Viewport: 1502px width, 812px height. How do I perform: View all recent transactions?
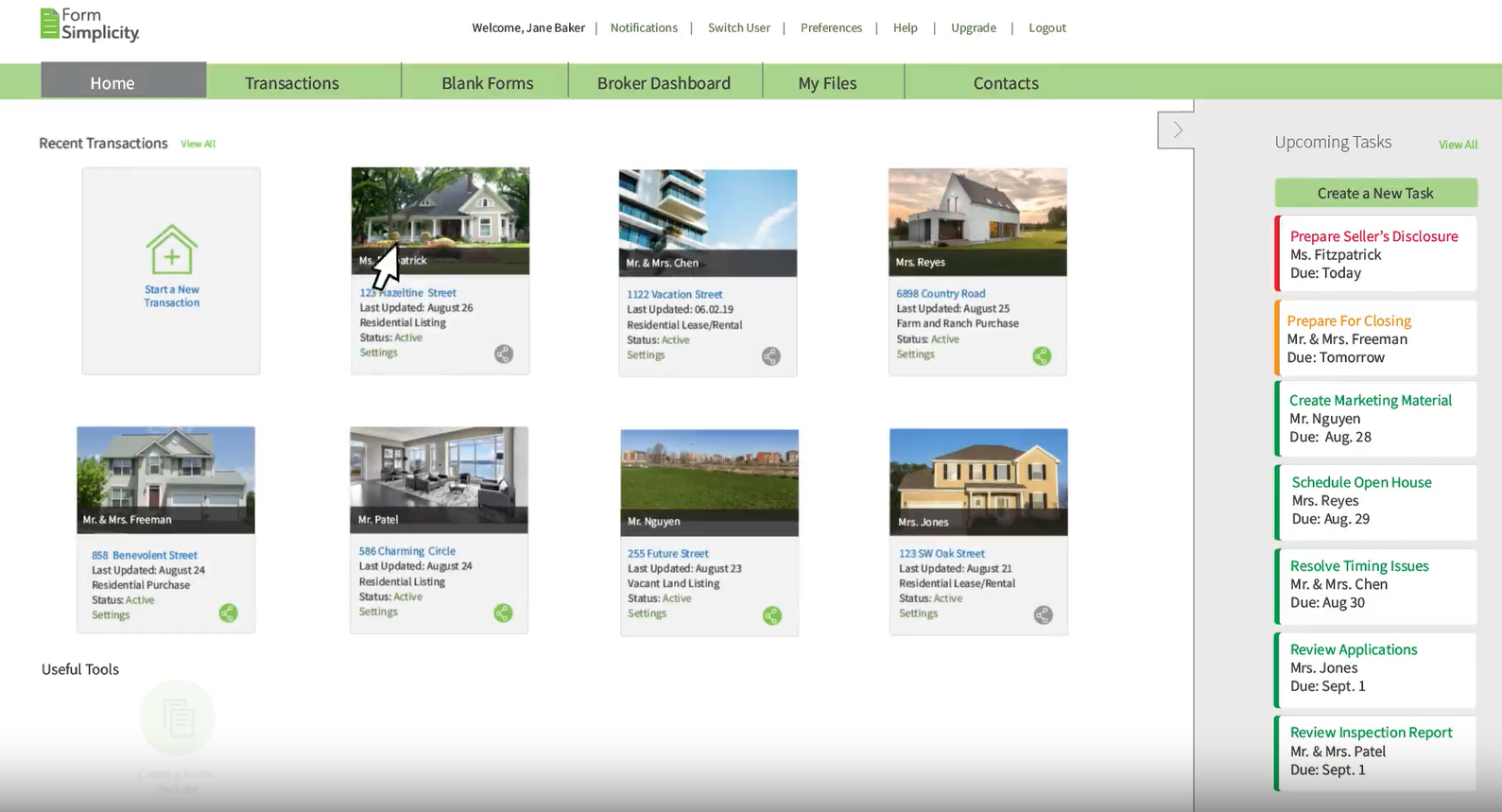click(x=198, y=144)
